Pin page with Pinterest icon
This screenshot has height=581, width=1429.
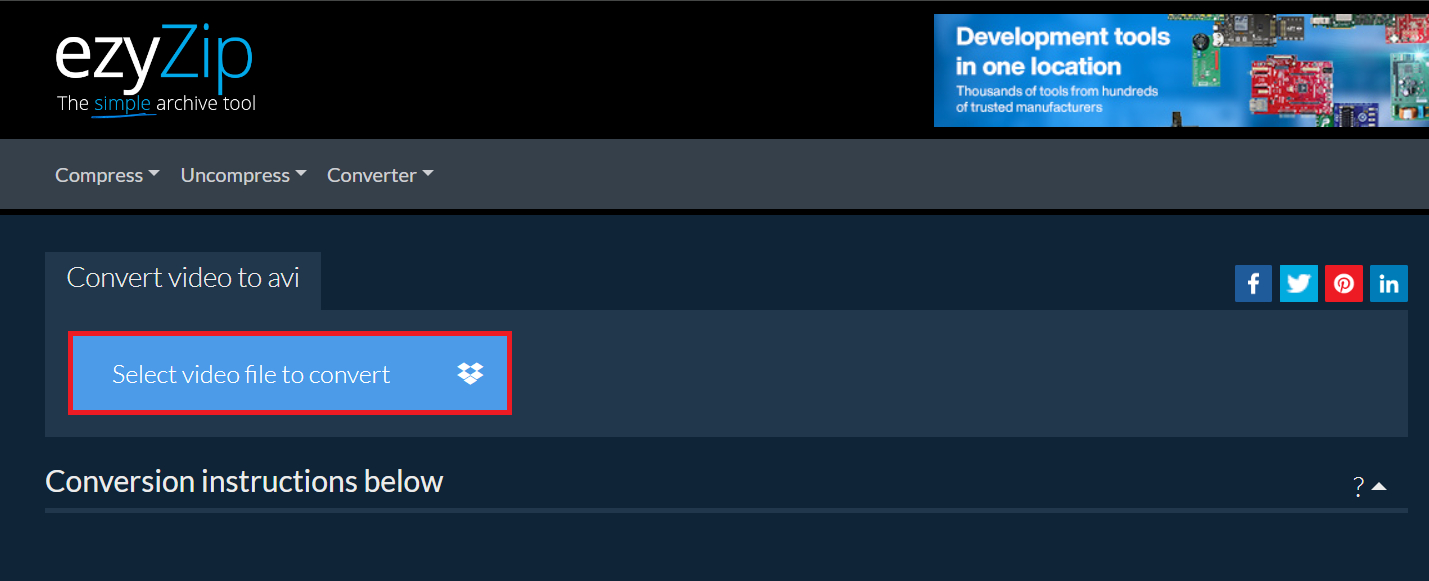pyautogui.click(x=1344, y=283)
